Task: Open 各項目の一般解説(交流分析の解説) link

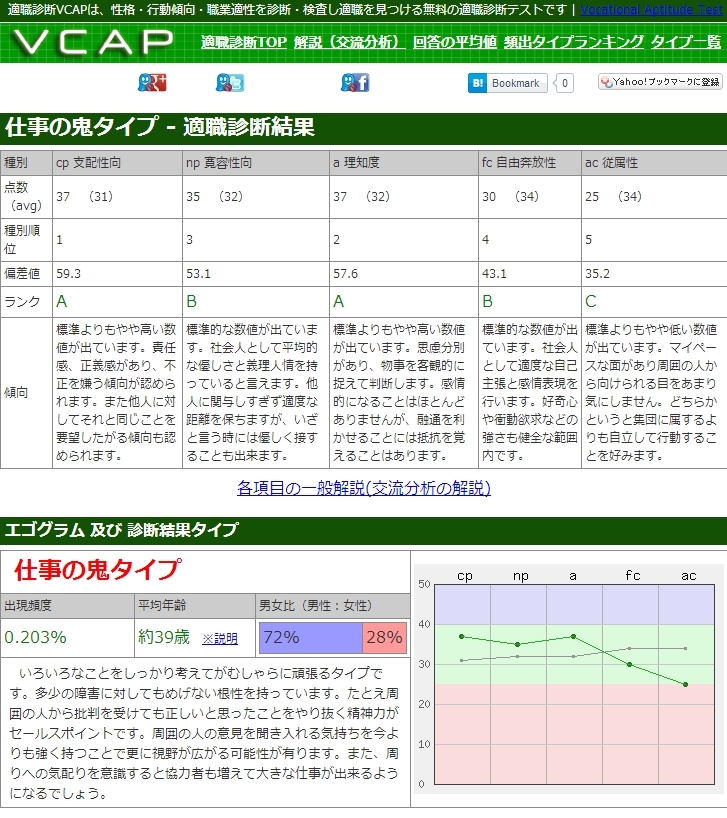Action: pyautogui.click(x=363, y=488)
